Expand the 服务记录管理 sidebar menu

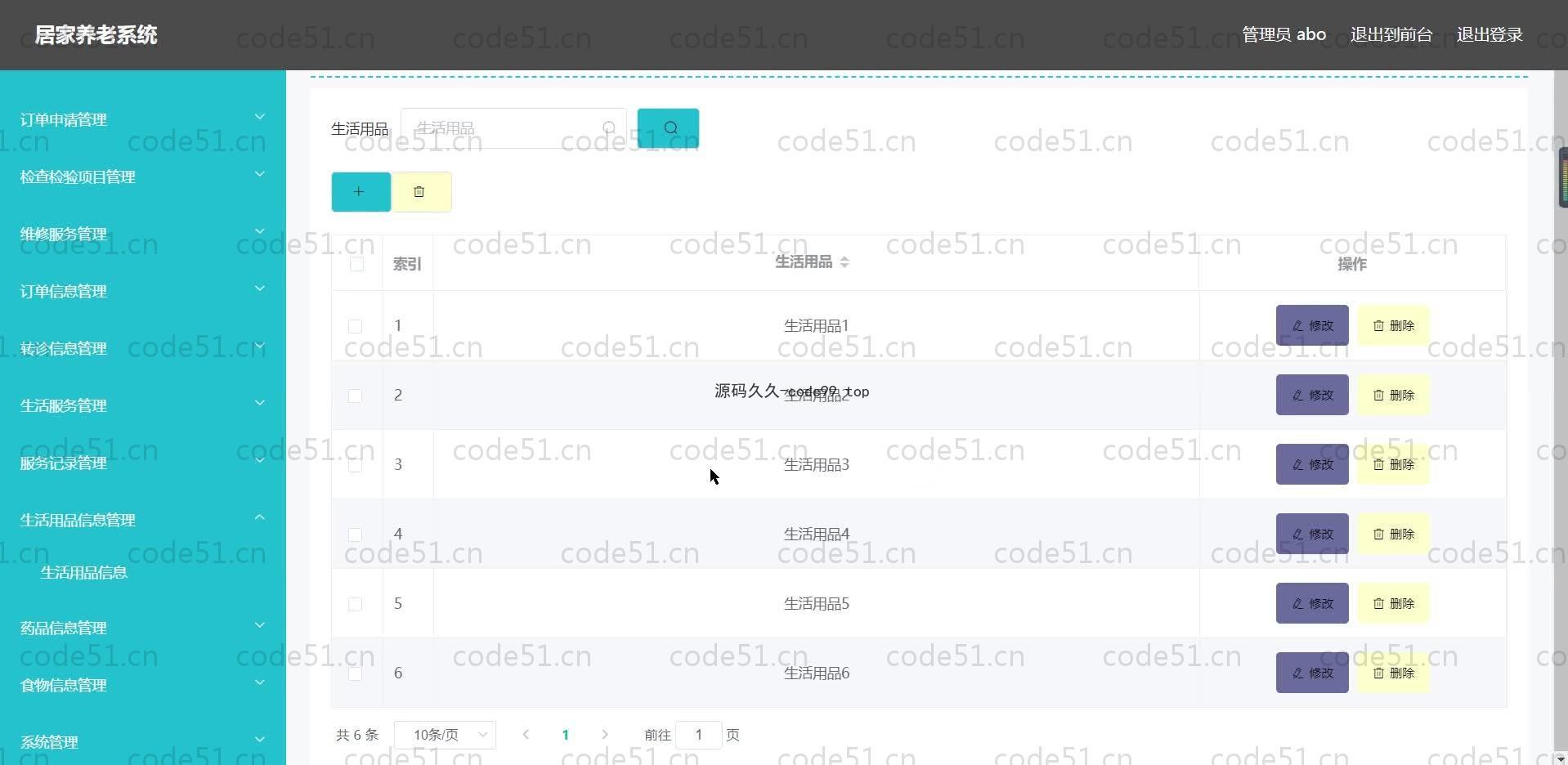coord(143,463)
